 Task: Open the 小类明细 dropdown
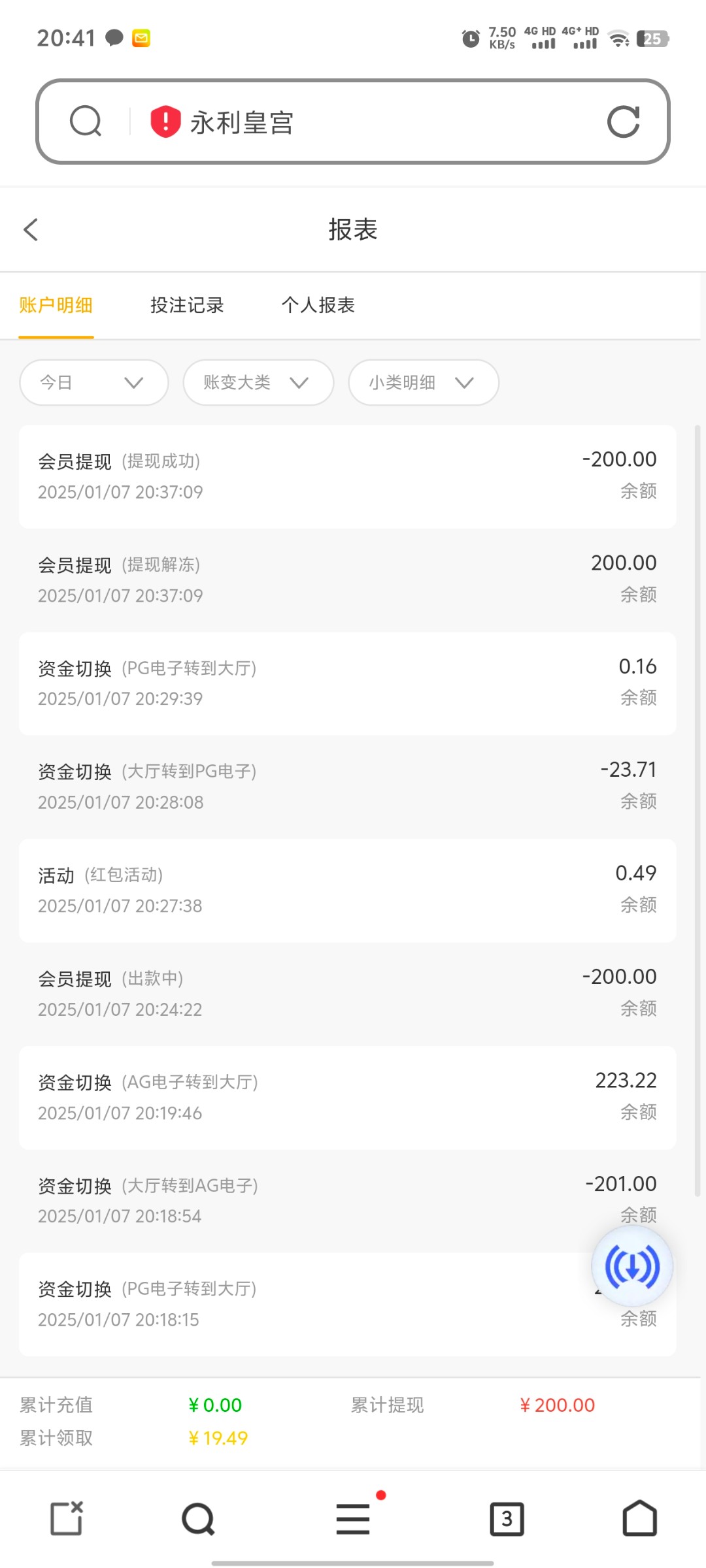click(x=423, y=382)
